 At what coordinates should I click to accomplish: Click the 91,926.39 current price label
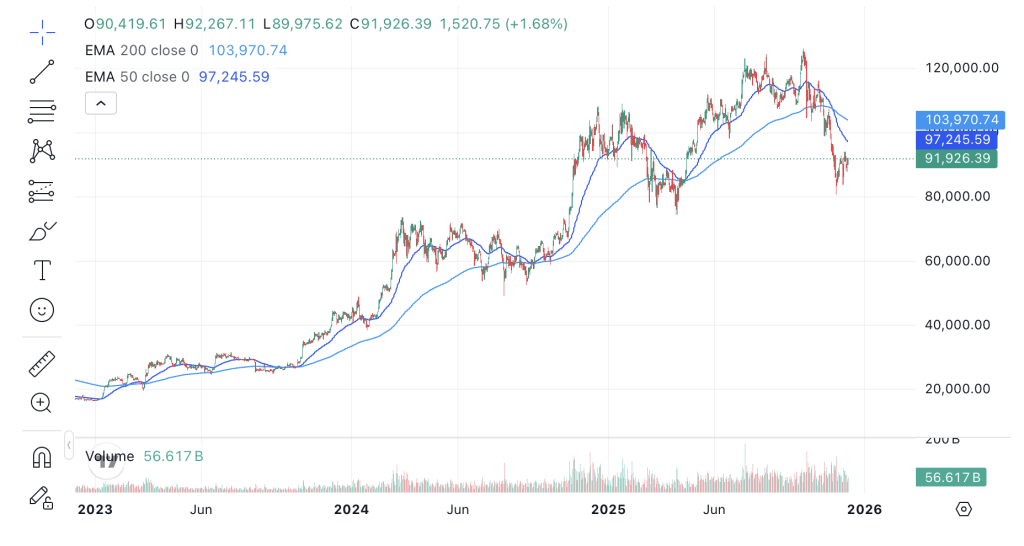tap(957, 158)
